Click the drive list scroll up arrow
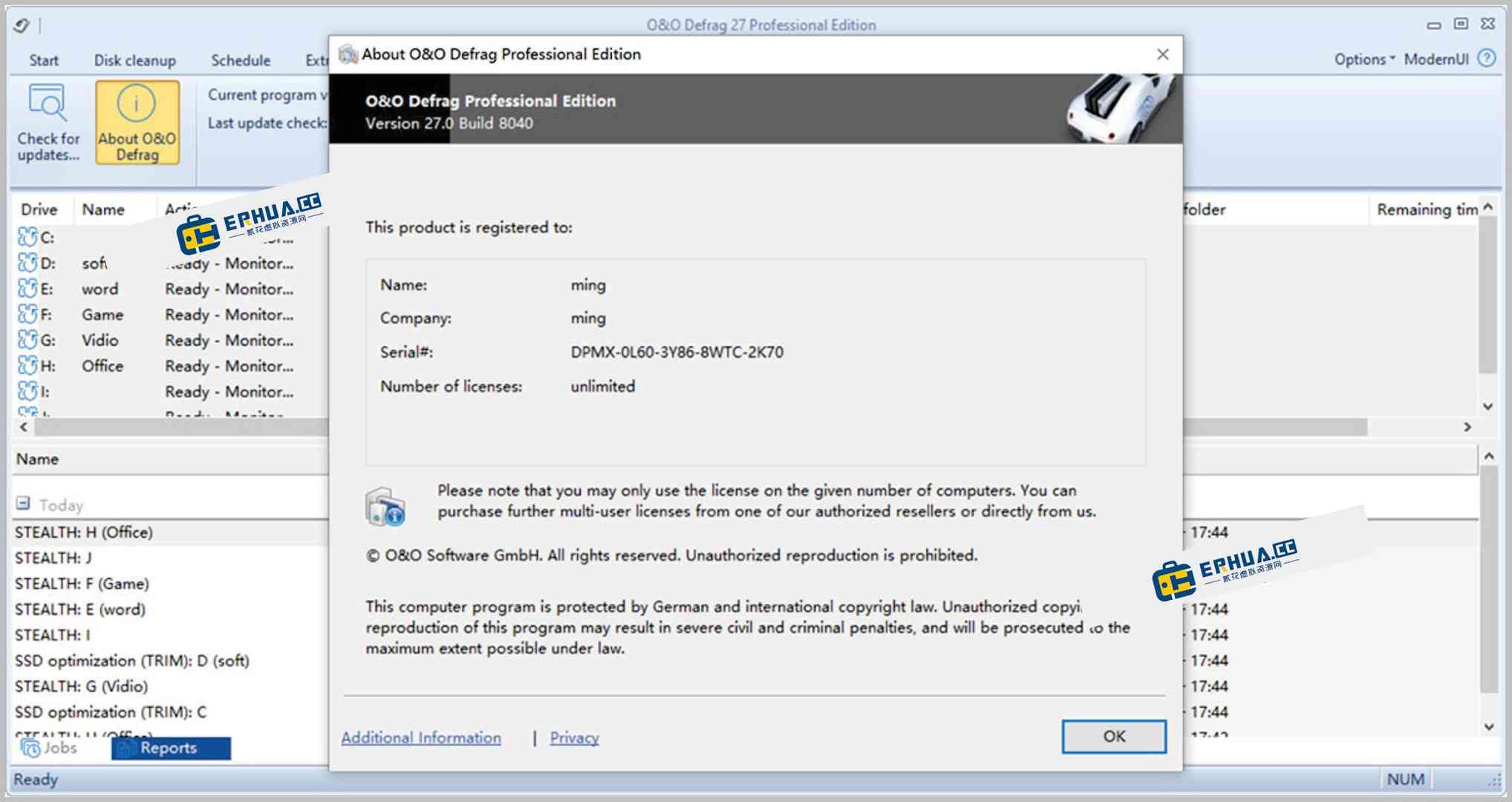 [x=1488, y=207]
